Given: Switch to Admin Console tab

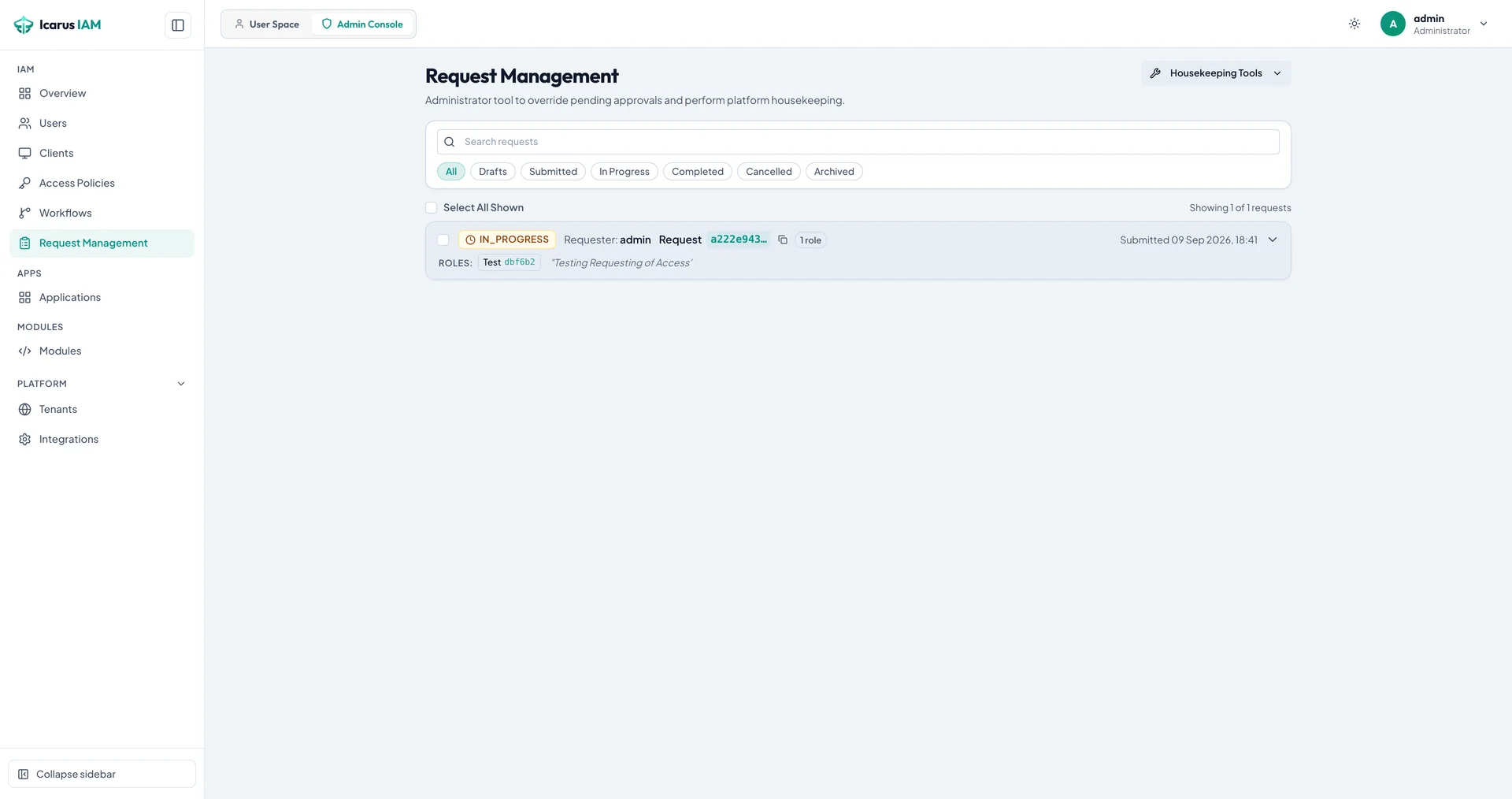Looking at the screenshot, I should [x=363, y=24].
